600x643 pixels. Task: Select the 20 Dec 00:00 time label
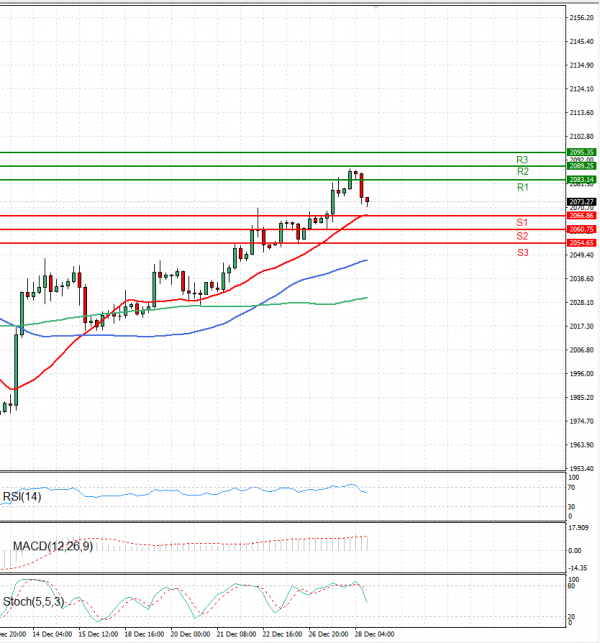pyautogui.click(x=190, y=634)
